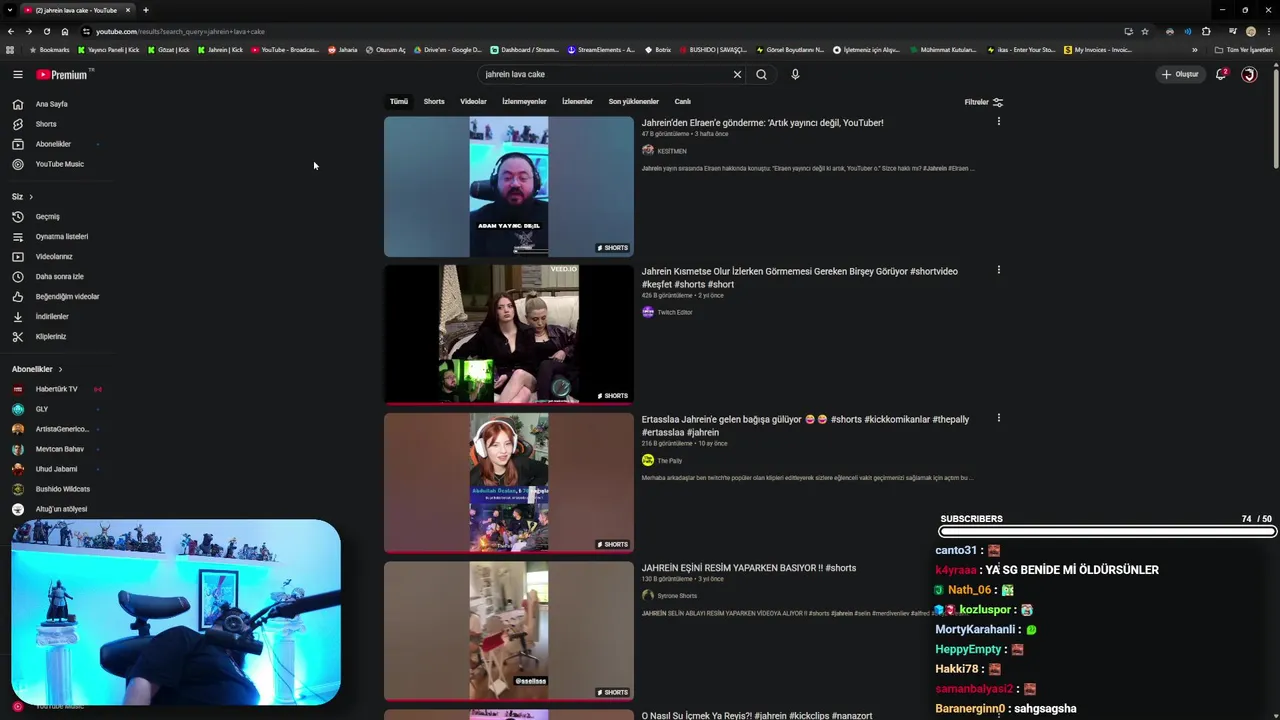Image resolution: width=1280 pixels, height=720 pixels.
Task: Open more options for Ertasslaa video
Action: click(x=998, y=417)
